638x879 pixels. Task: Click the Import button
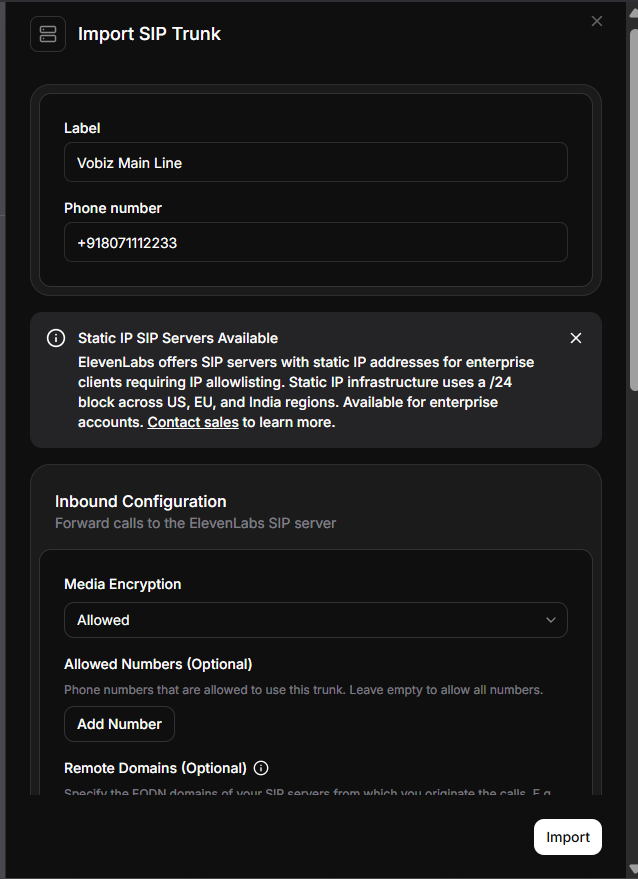567,837
